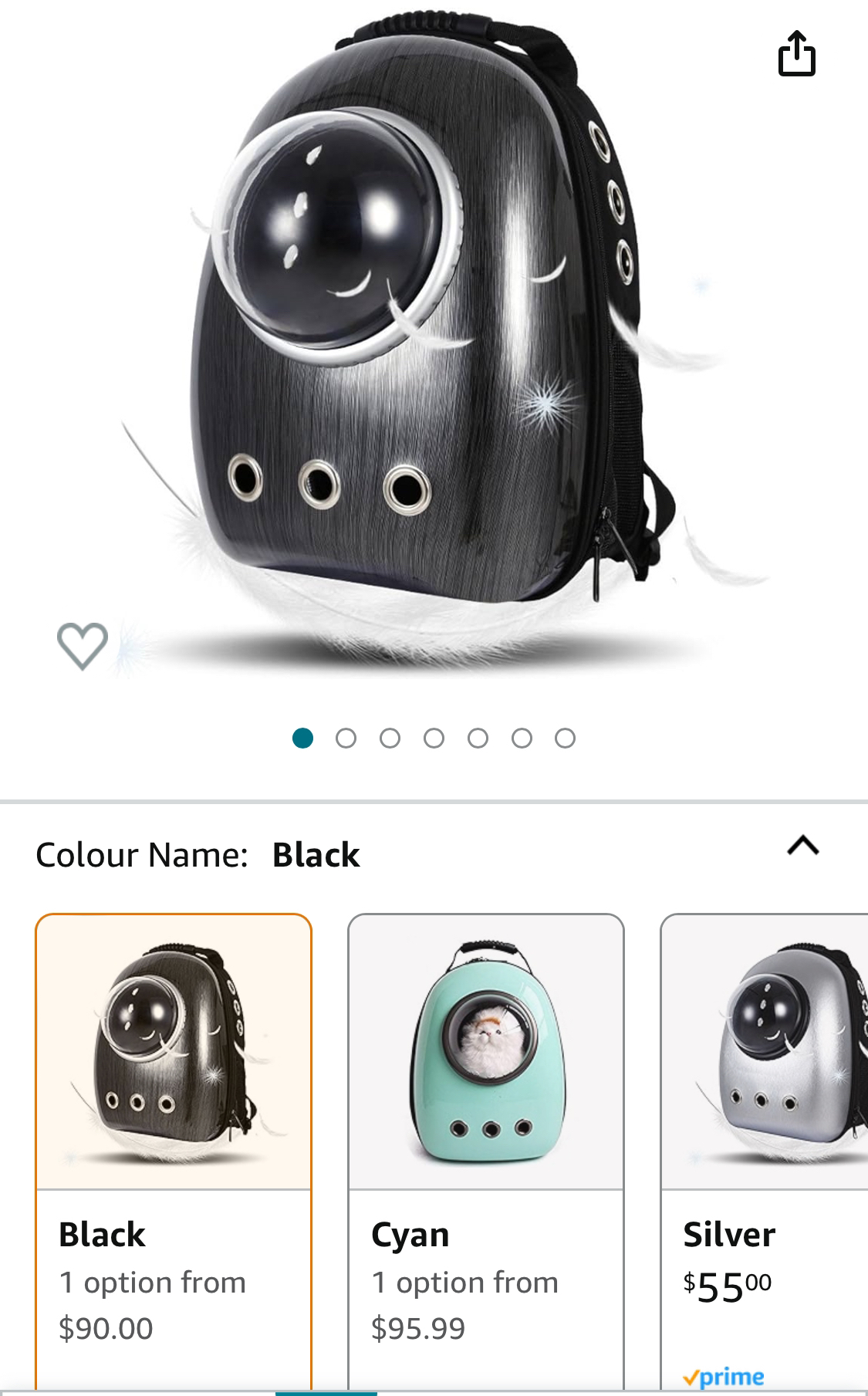Jump to the fifth carousel image dot
Image resolution: width=868 pixels, height=1396 pixels.
478,739
